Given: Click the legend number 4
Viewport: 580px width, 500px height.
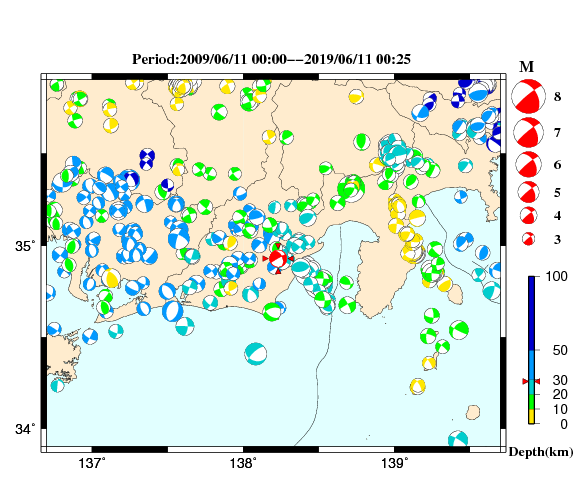Looking at the screenshot, I should coord(557,216).
